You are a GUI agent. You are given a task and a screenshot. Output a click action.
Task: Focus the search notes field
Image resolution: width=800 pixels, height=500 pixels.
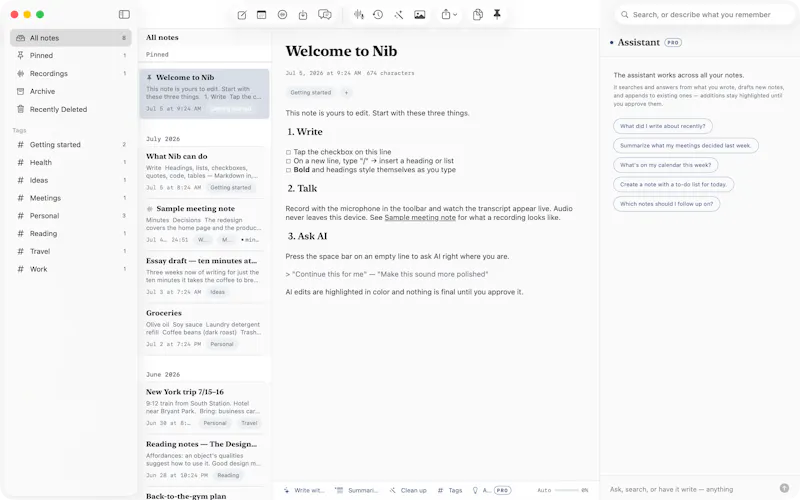(705, 15)
